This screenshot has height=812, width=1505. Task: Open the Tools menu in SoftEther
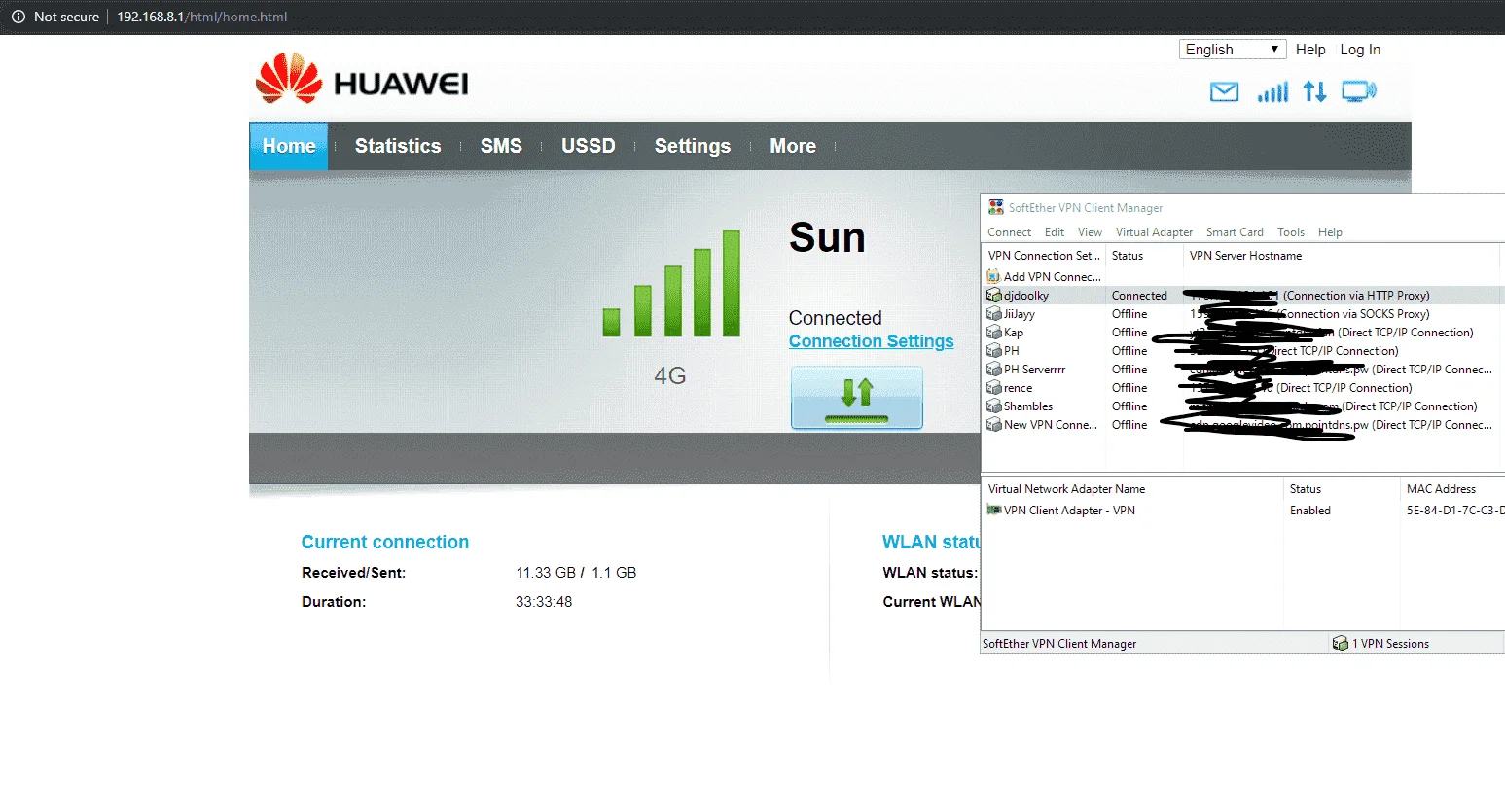(1291, 232)
